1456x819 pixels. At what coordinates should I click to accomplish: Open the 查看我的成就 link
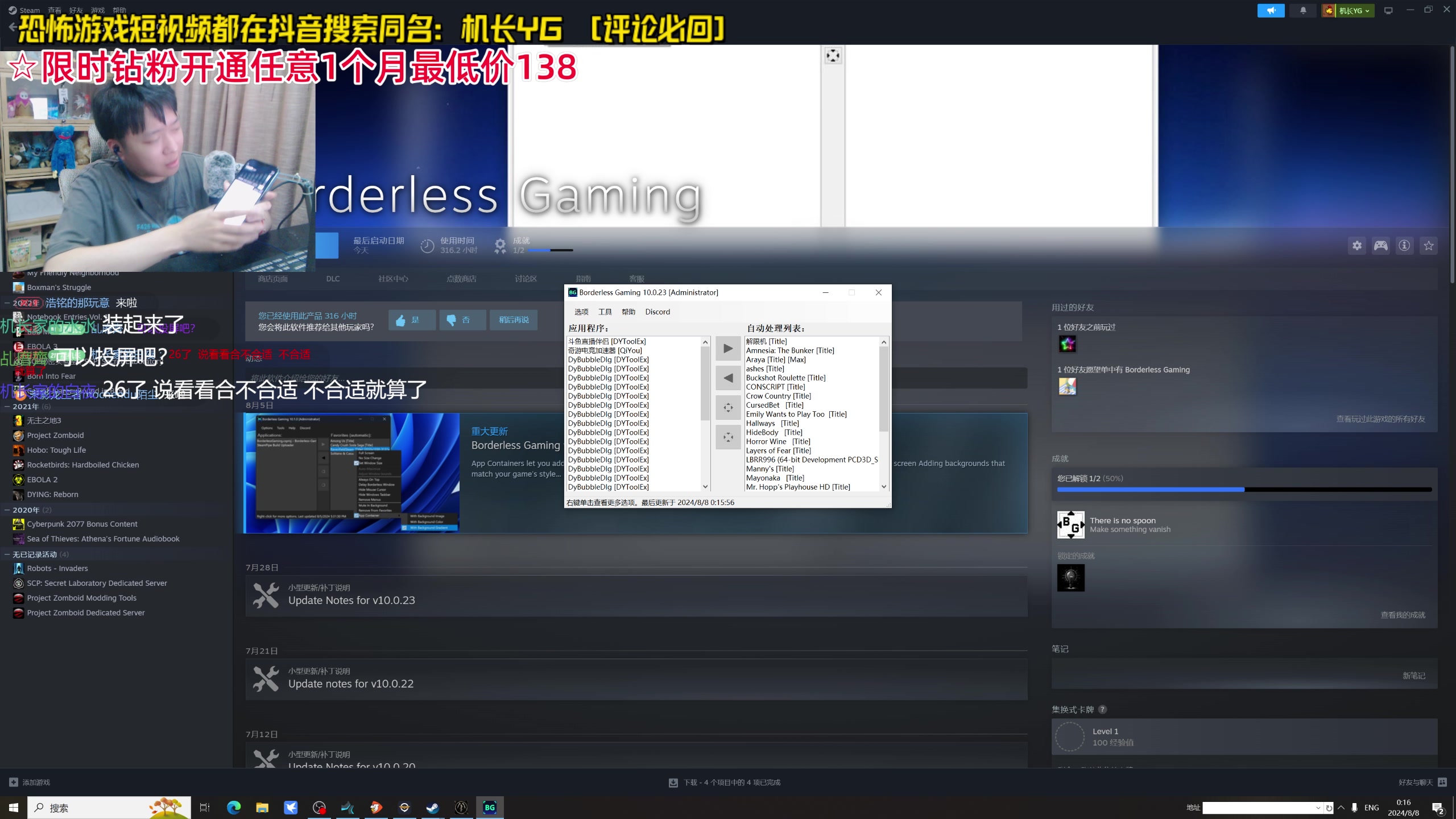(x=1403, y=614)
